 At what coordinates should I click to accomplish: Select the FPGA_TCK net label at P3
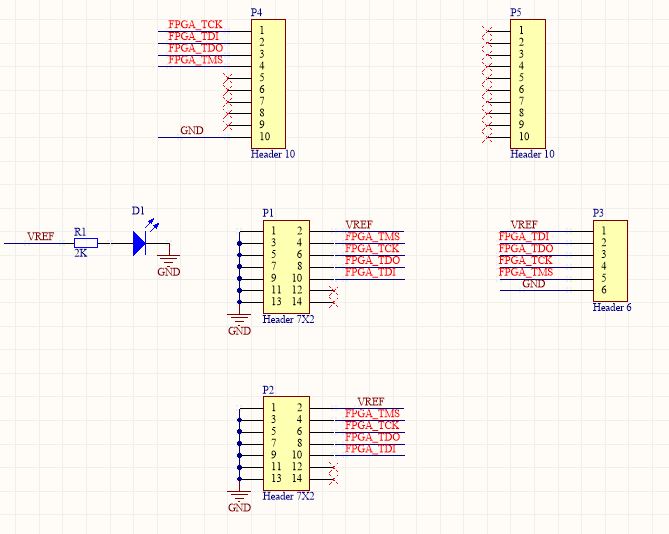pos(526,260)
